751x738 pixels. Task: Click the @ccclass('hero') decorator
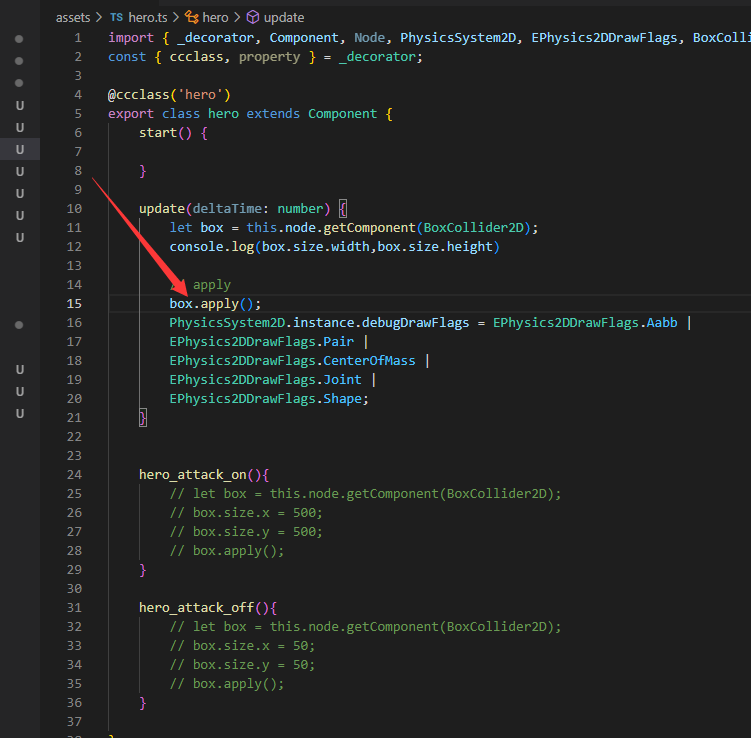(x=169, y=95)
